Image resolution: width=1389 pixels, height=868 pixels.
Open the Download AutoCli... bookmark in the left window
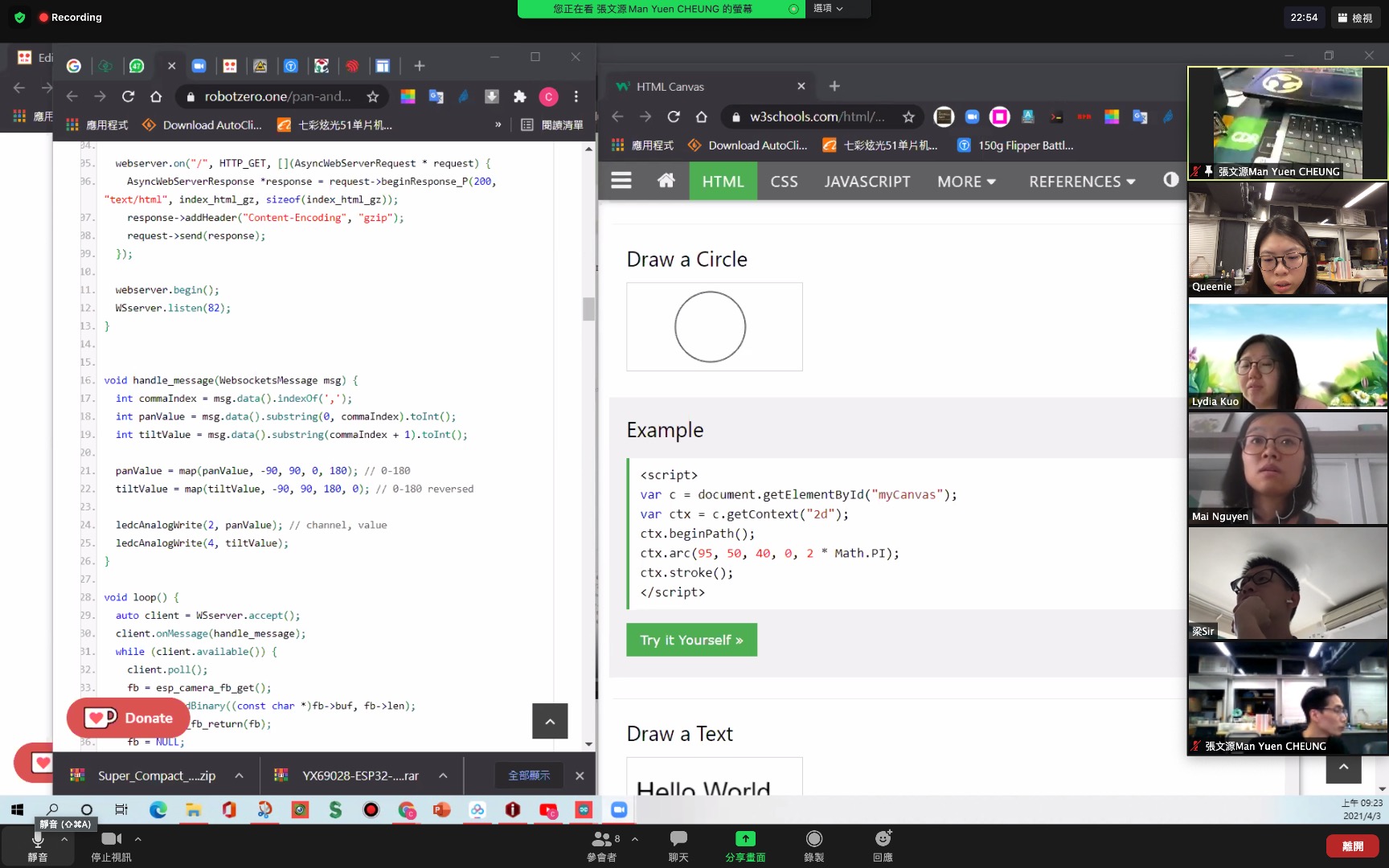[203, 125]
